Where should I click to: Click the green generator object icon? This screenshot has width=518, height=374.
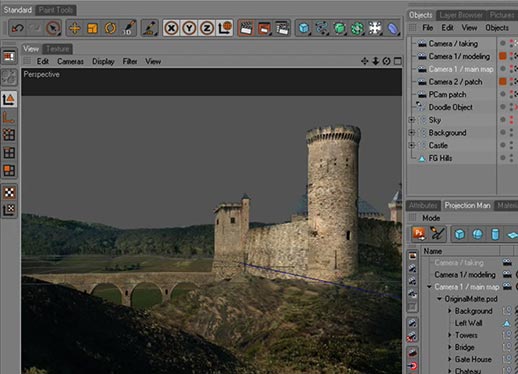coord(340,28)
